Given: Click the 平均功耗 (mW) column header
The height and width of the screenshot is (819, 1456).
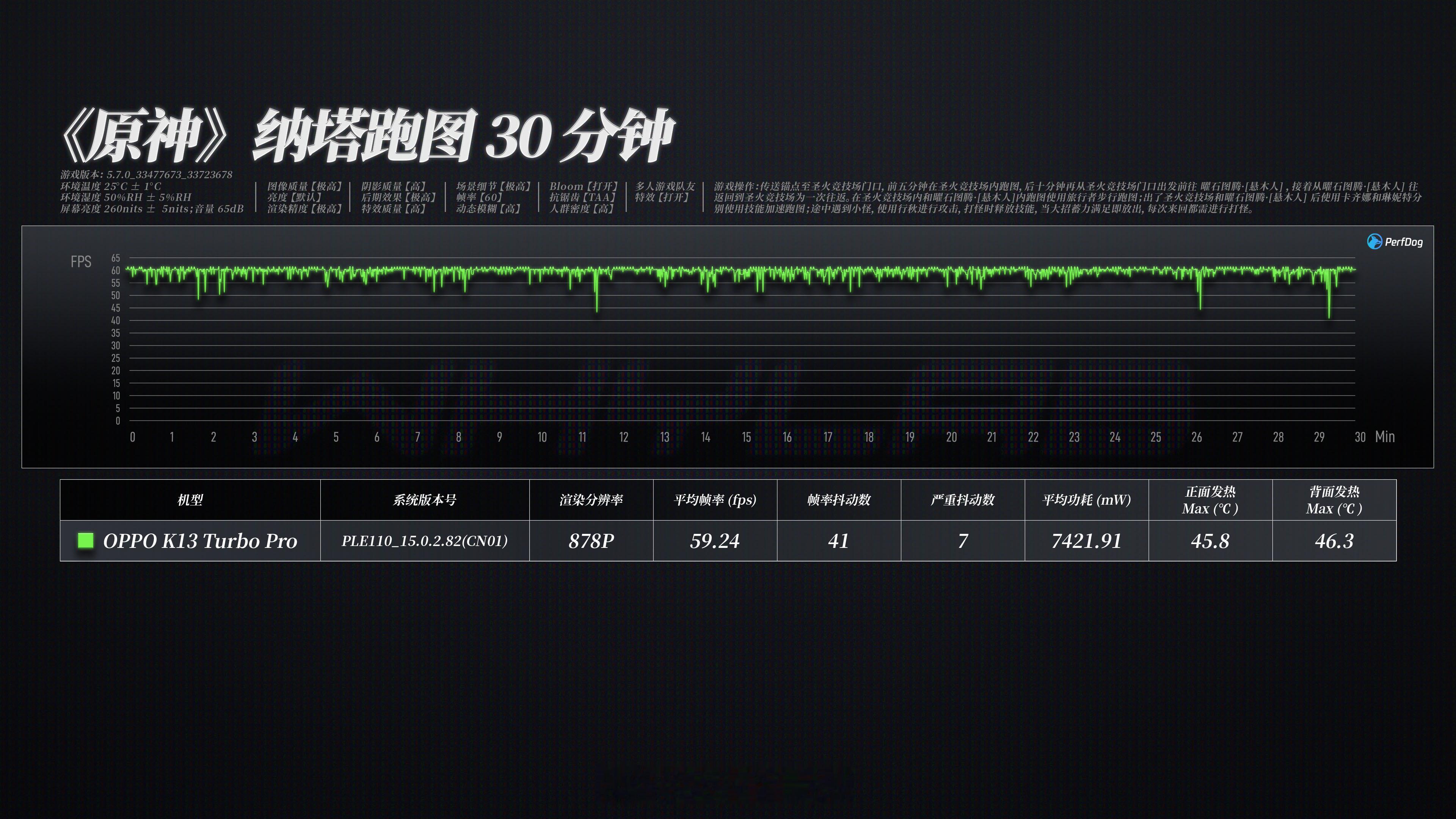Looking at the screenshot, I should [1086, 500].
